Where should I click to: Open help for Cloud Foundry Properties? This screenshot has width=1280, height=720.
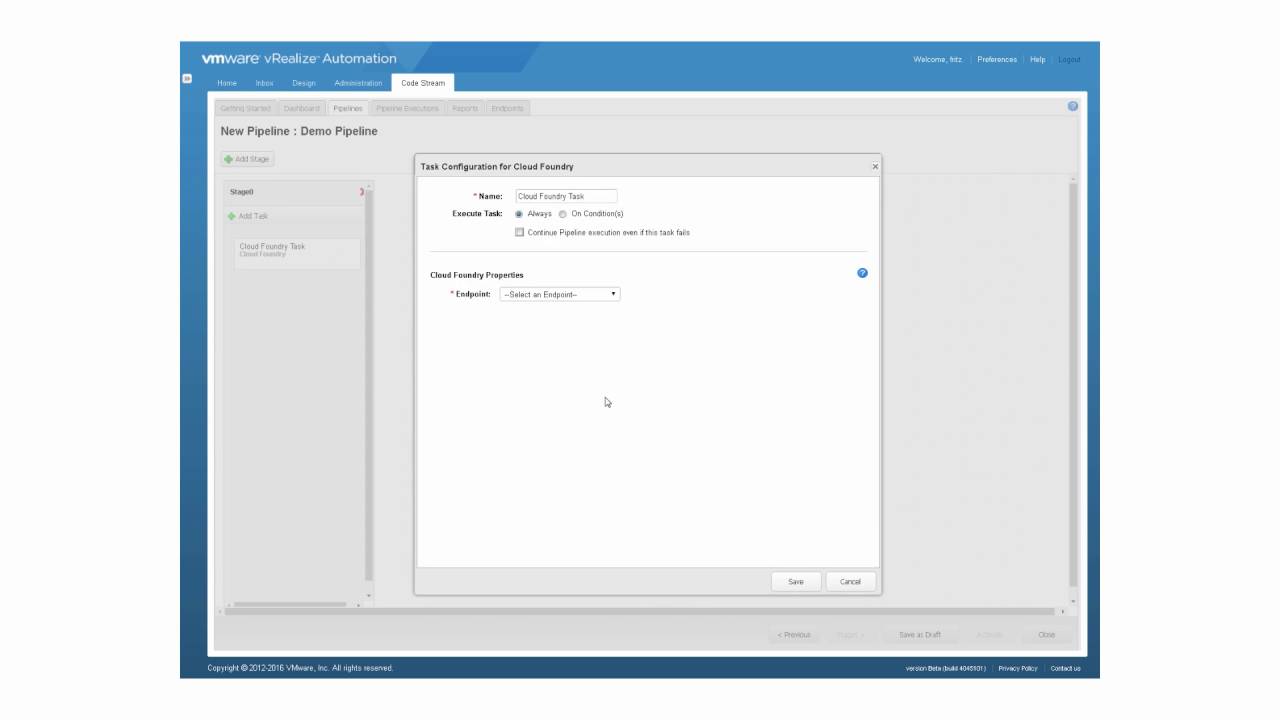coord(862,273)
